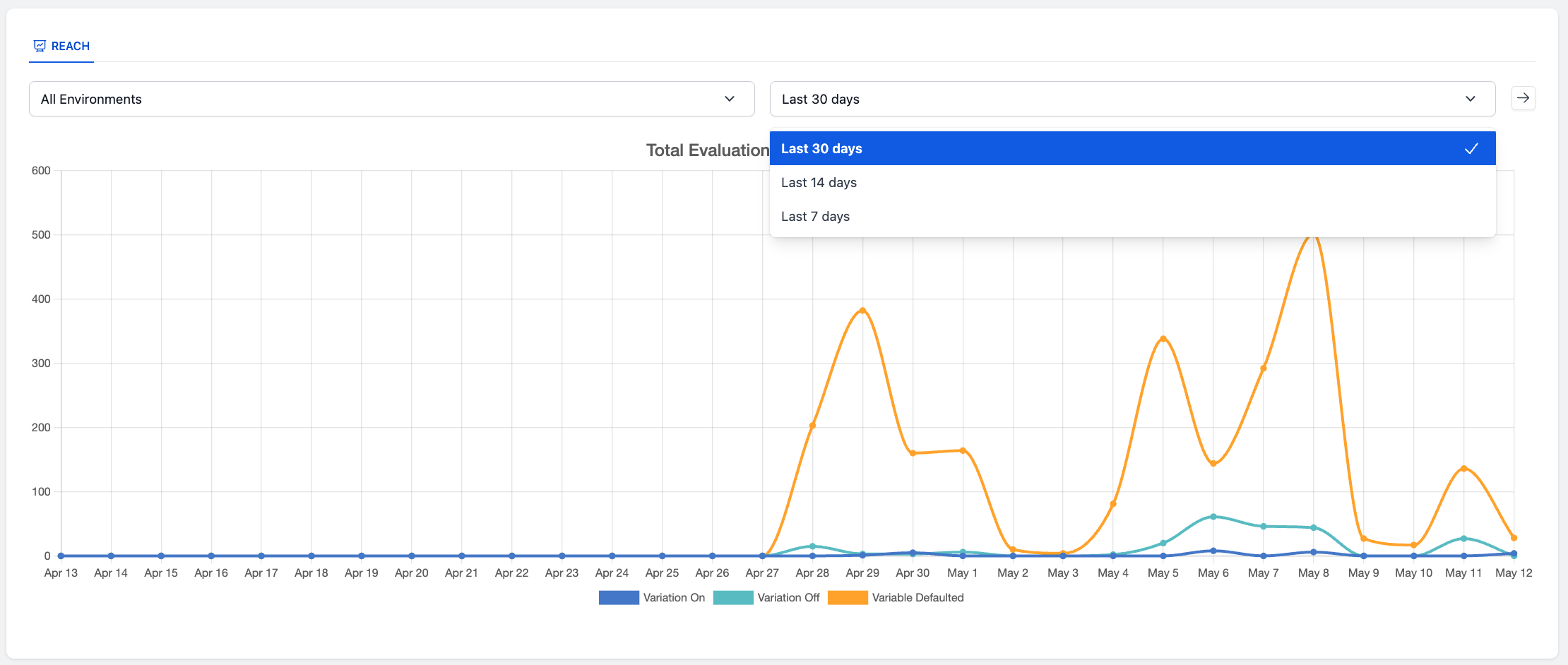Viewport: 1568px width, 665px height.
Task: Select "Last 7 days" time range
Action: pos(816,216)
